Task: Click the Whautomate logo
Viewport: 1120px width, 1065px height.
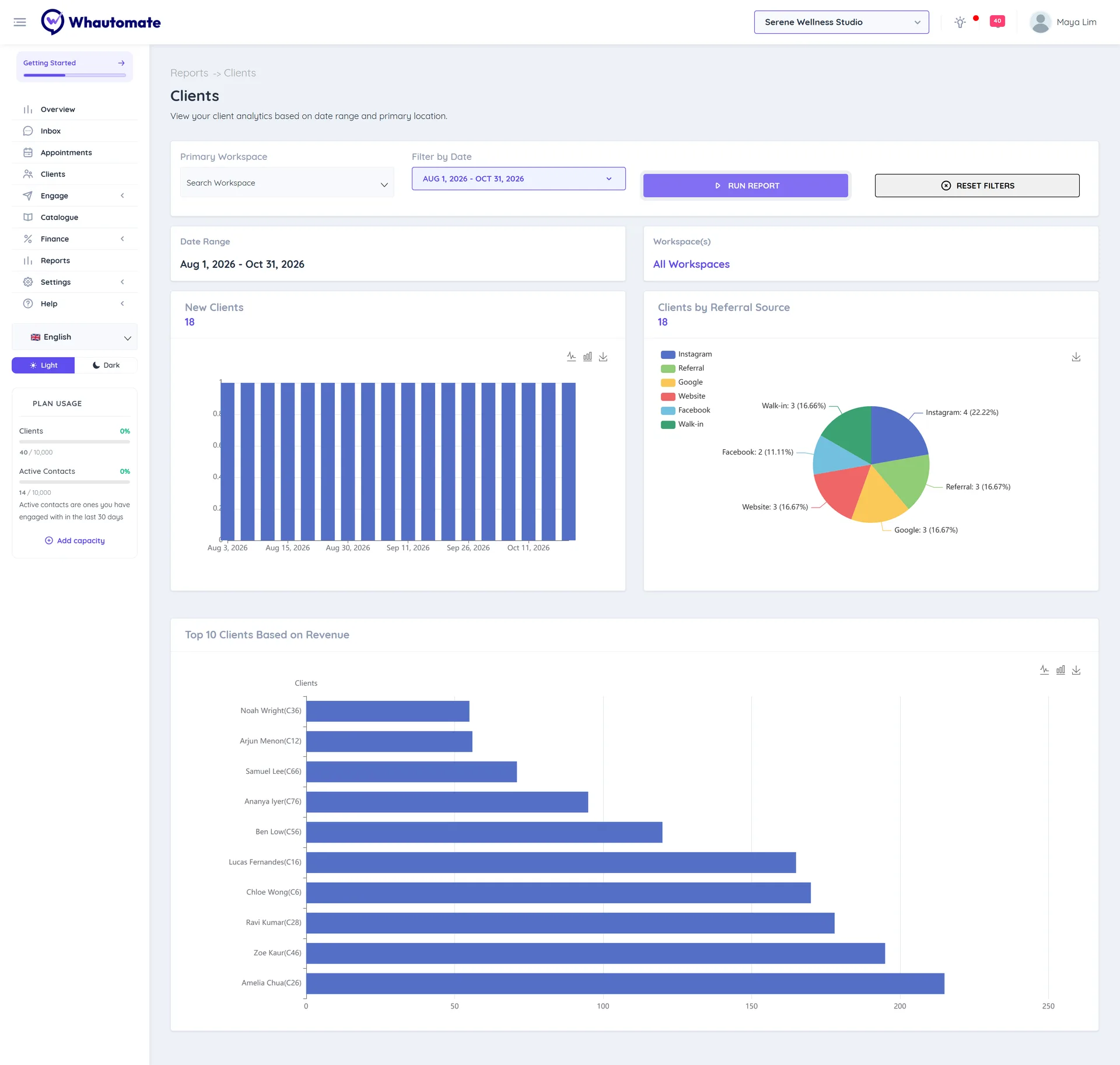Action: pyautogui.click(x=101, y=22)
